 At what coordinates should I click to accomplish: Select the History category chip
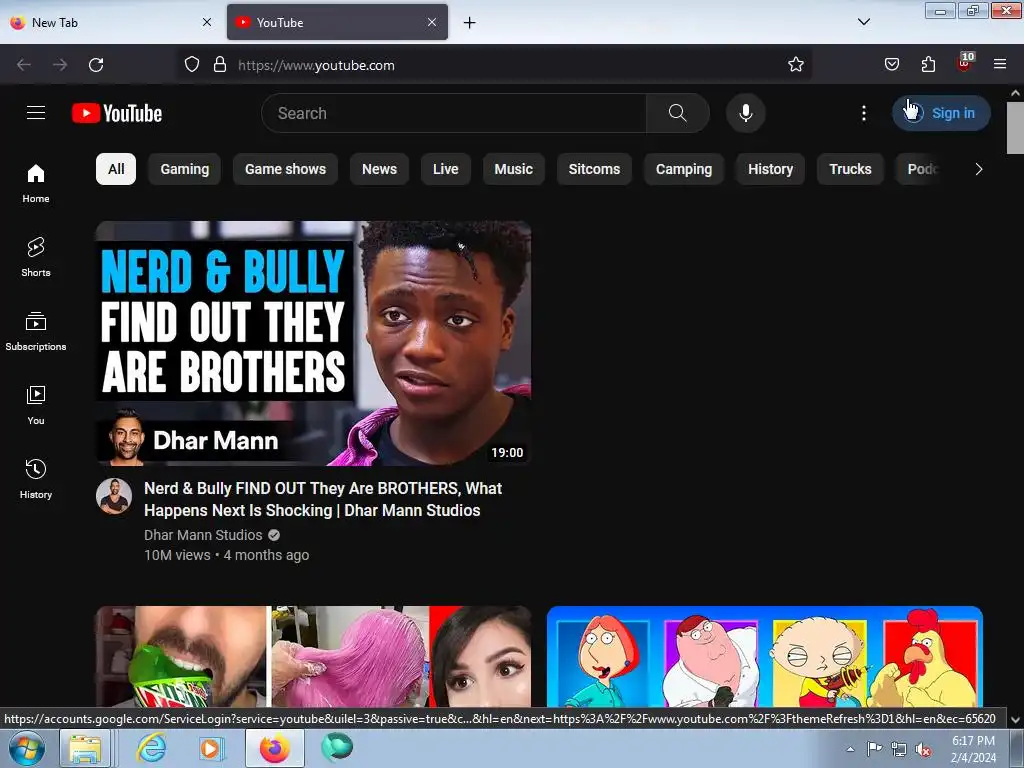771,169
